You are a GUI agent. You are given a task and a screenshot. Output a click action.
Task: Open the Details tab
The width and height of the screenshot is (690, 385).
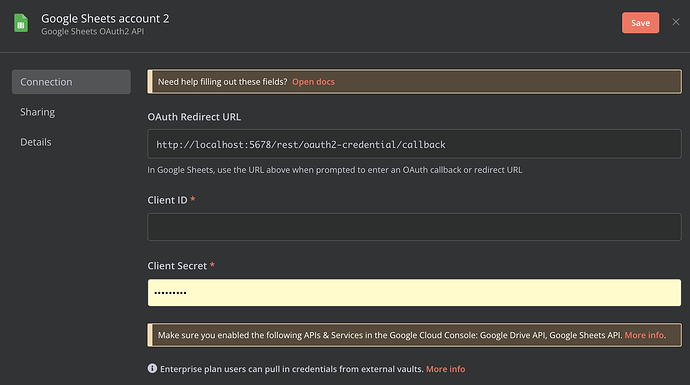36,142
